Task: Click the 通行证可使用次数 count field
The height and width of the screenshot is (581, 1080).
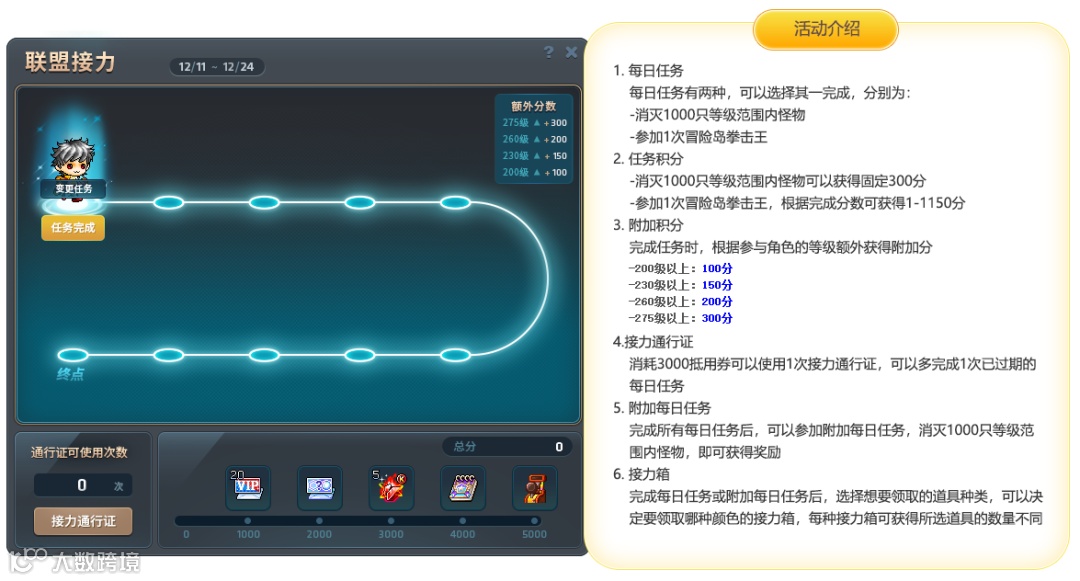Action: 83,485
